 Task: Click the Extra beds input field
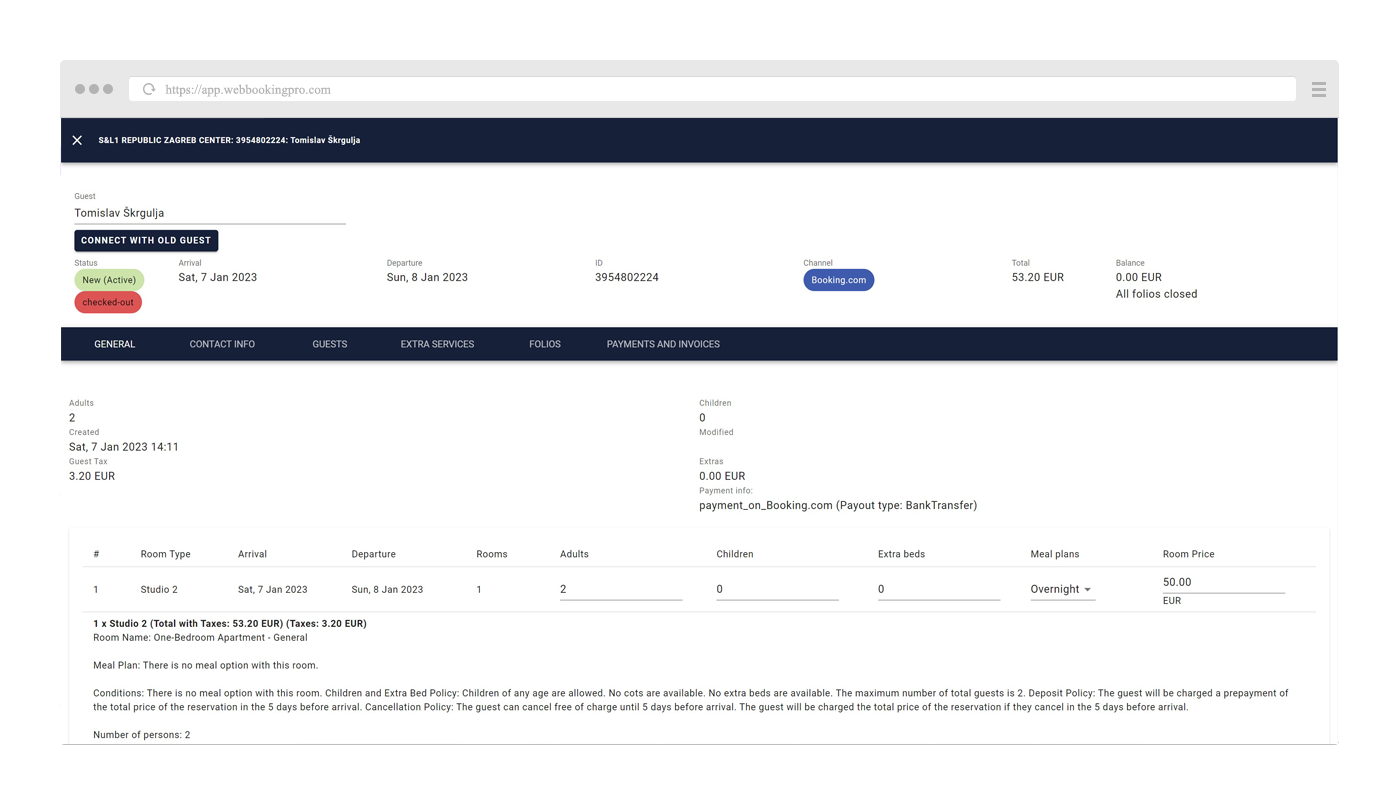click(938, 590)
